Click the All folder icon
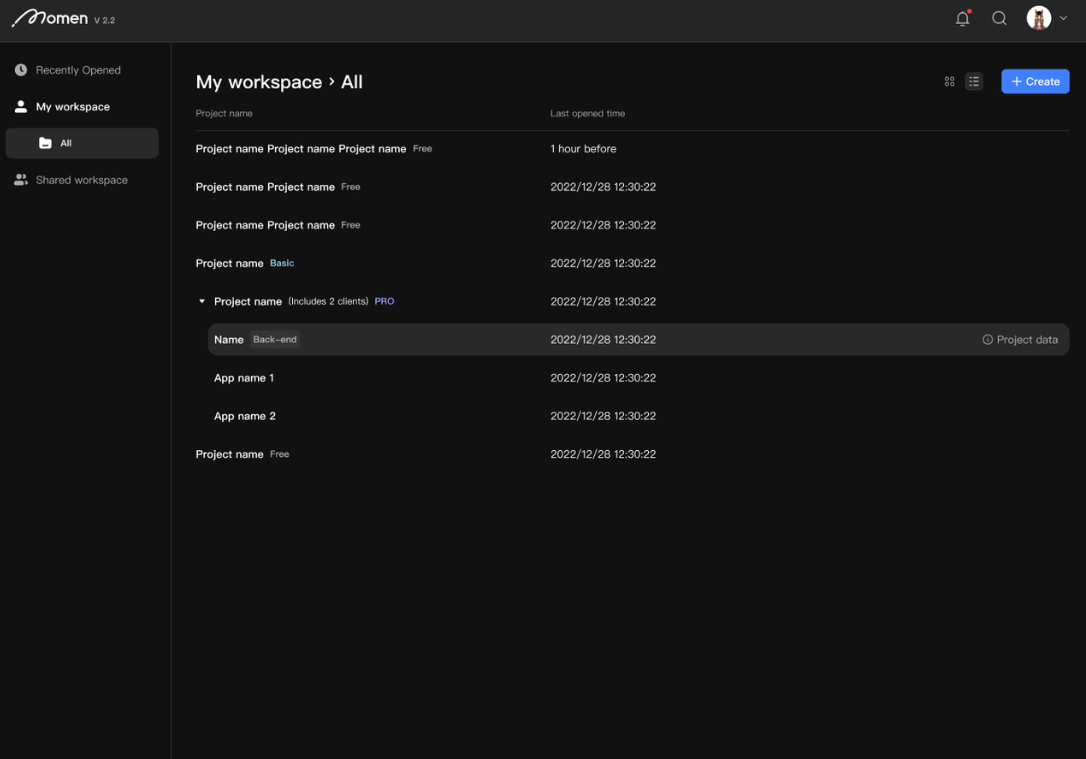 (x=45, y=143)
